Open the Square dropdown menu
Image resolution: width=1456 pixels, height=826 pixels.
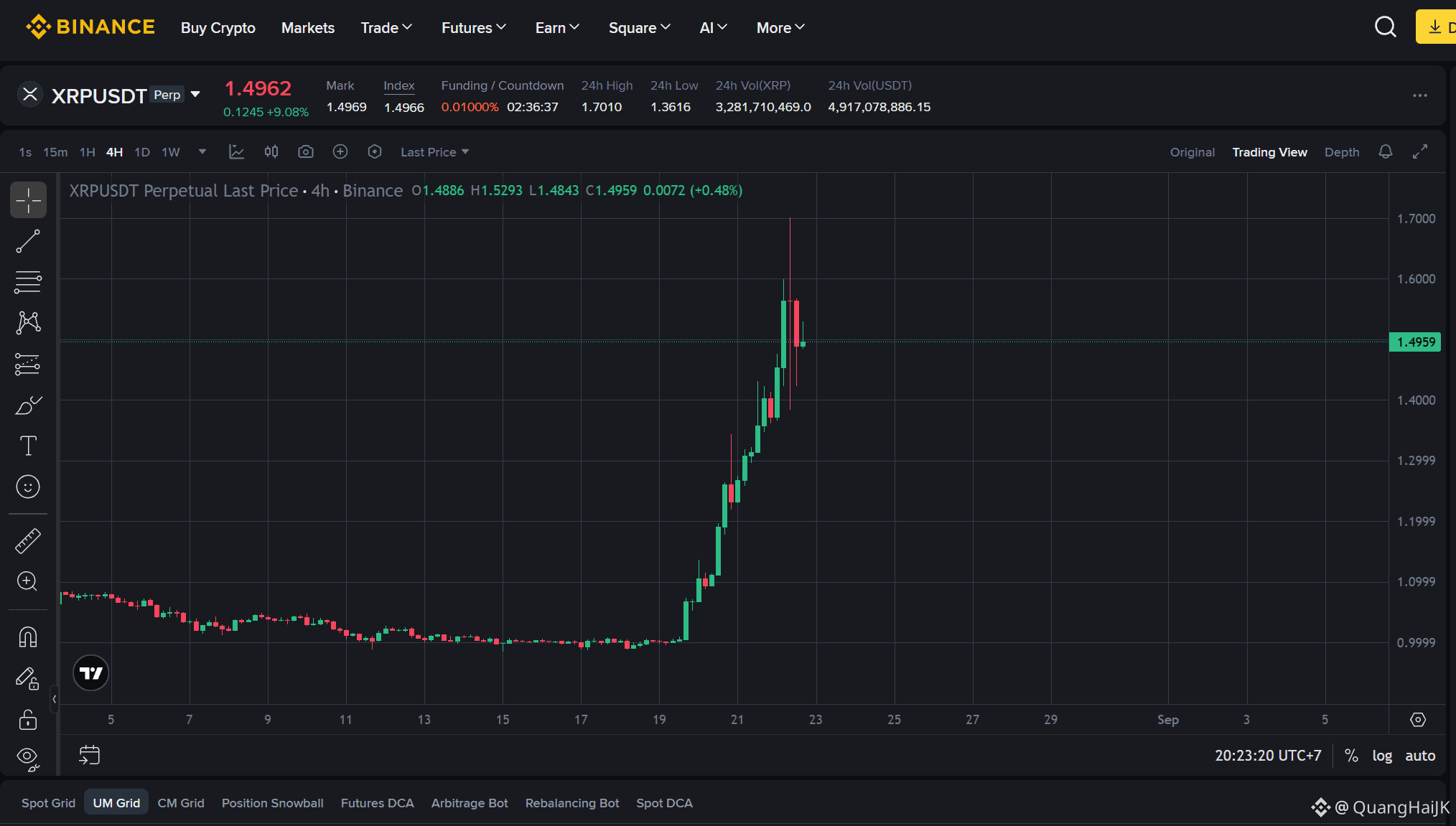[640, 28]
